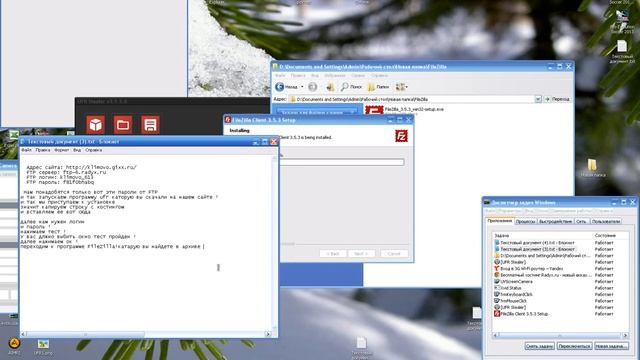Switch to Приложения tab in Task Manager
The height and width of the screenshot is (360, 640).
coord(500,221)
